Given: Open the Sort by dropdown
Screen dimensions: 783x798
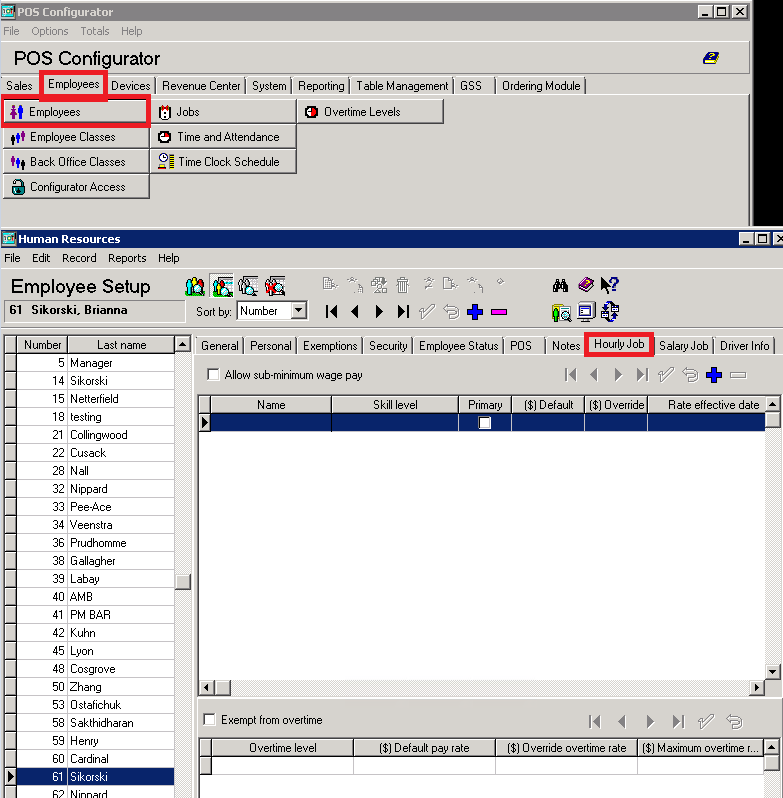Looking at the screenshot, I should [298, 311].
